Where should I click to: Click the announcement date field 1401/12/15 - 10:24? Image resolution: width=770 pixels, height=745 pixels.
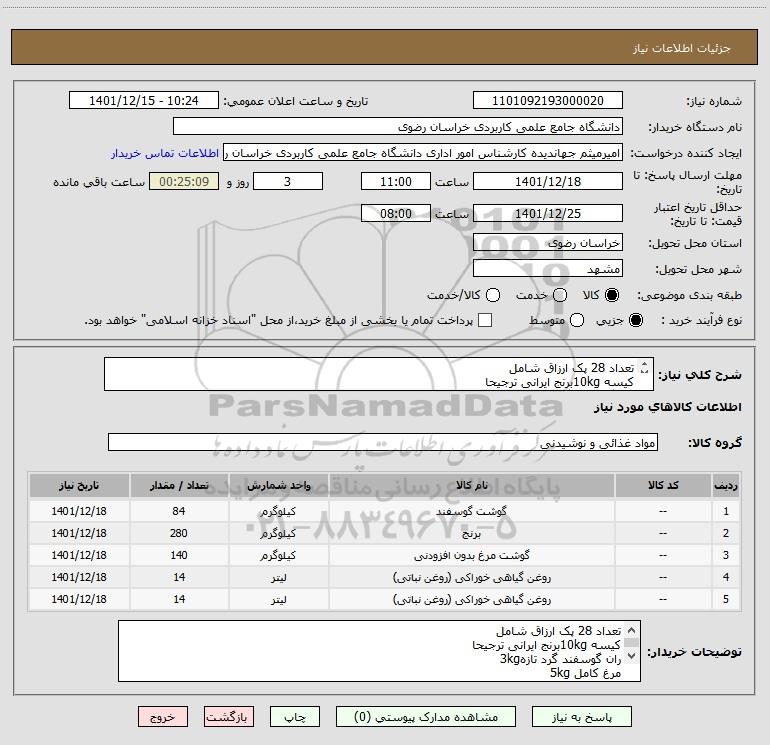(143, 101)
